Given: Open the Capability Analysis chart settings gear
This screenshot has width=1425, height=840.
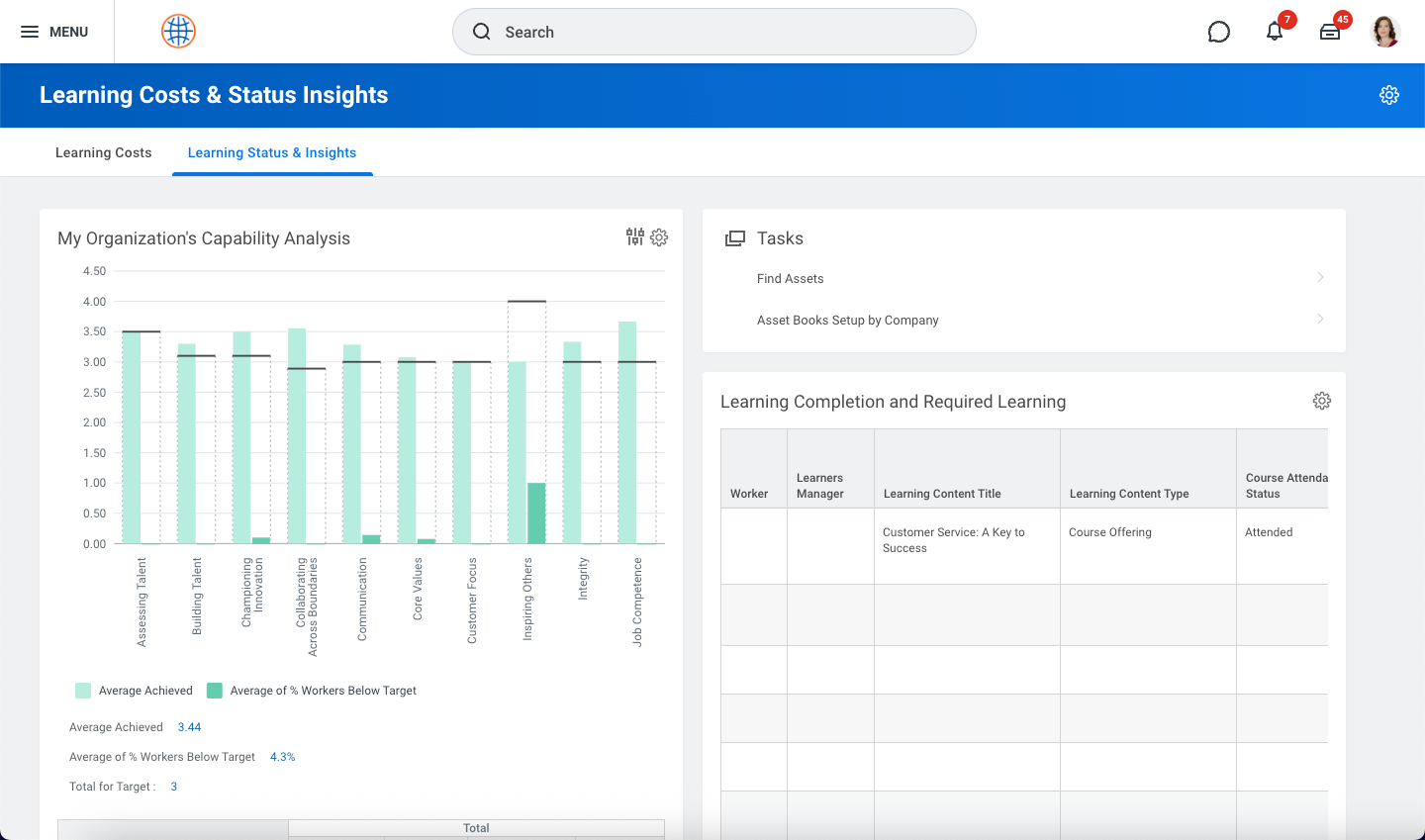Looking at the screenshot, I should [659, 237].
